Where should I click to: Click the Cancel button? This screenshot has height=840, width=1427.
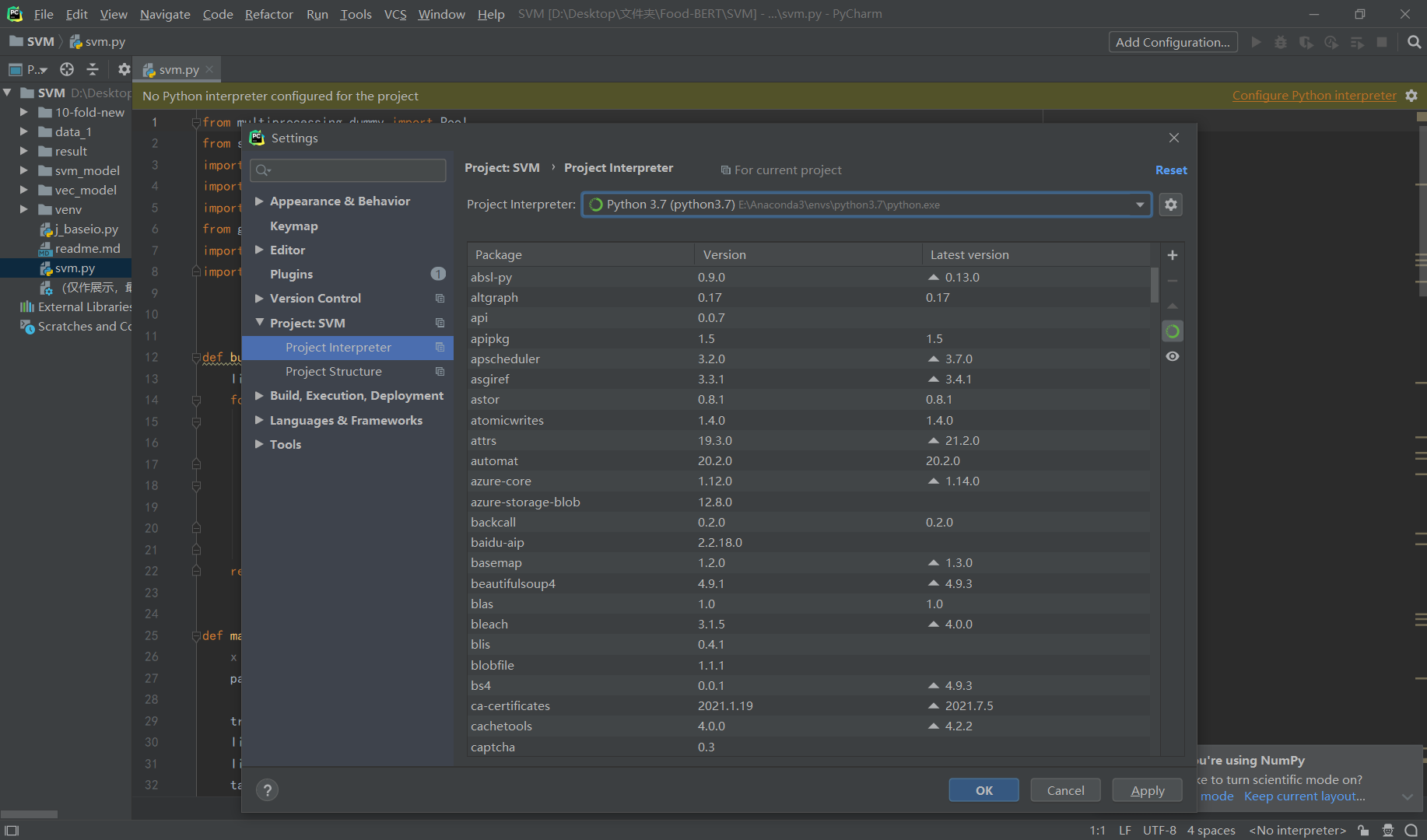[x=1066, y=790]
